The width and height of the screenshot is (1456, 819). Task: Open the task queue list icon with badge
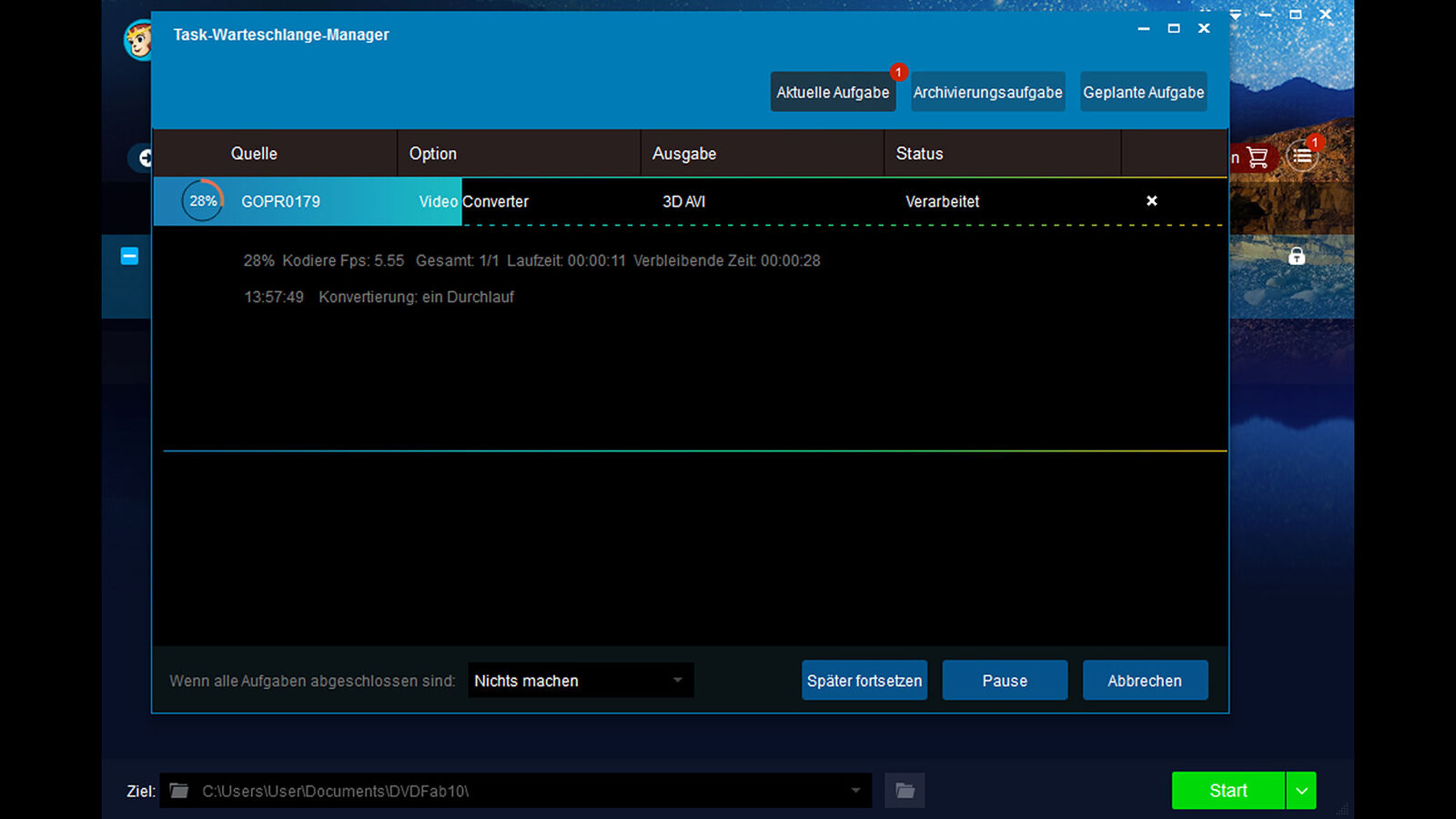(x=1303, y=157)
